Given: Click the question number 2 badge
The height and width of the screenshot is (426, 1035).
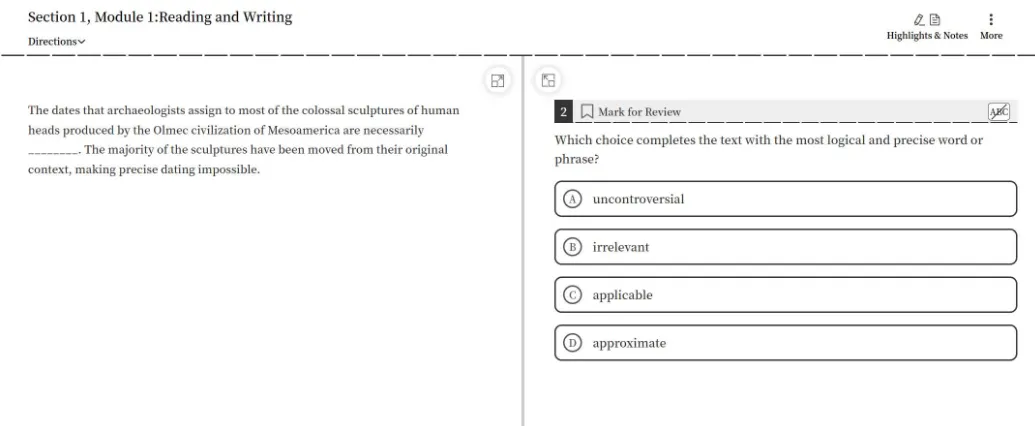Looking at the screenshot, I should pyautogui.click(x=563, y=112).
